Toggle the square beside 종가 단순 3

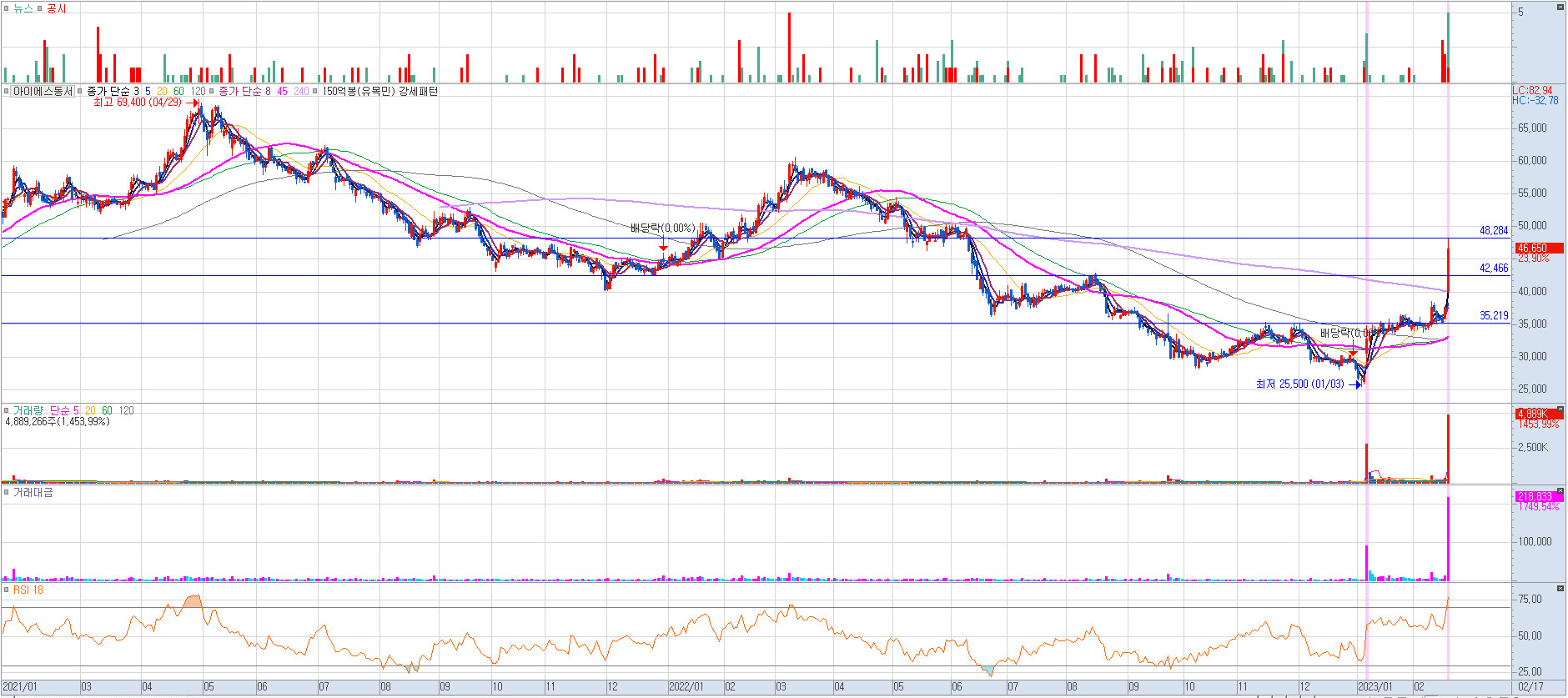81,91
